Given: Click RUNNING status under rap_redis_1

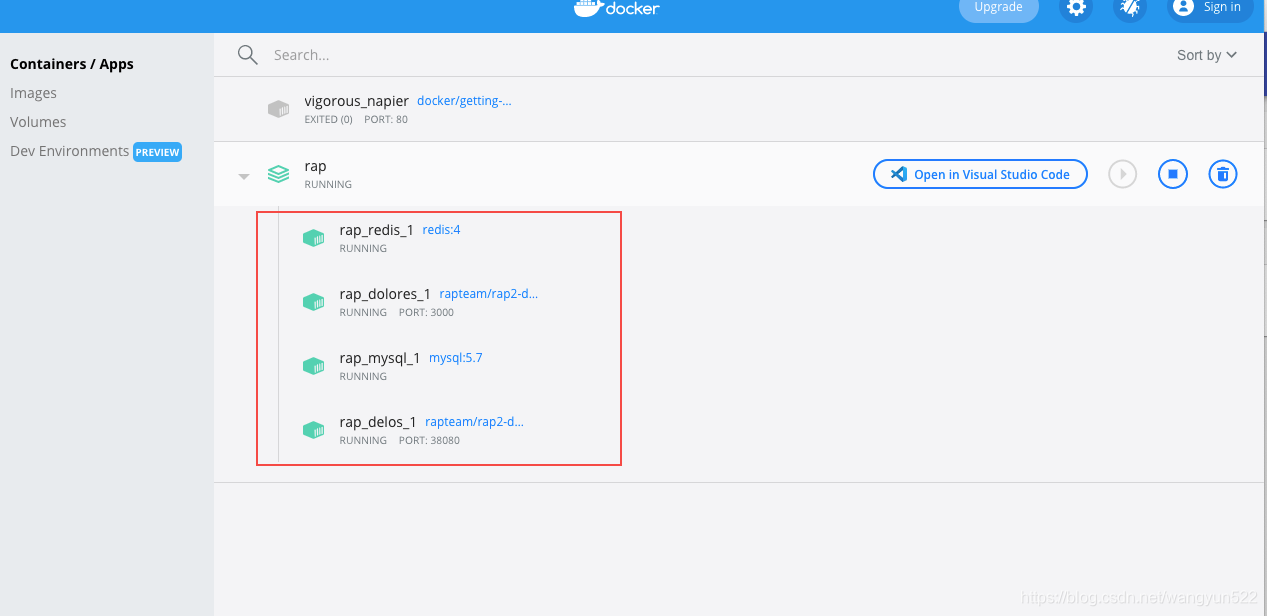Looking at the screenshot, I should click(363, 249).
